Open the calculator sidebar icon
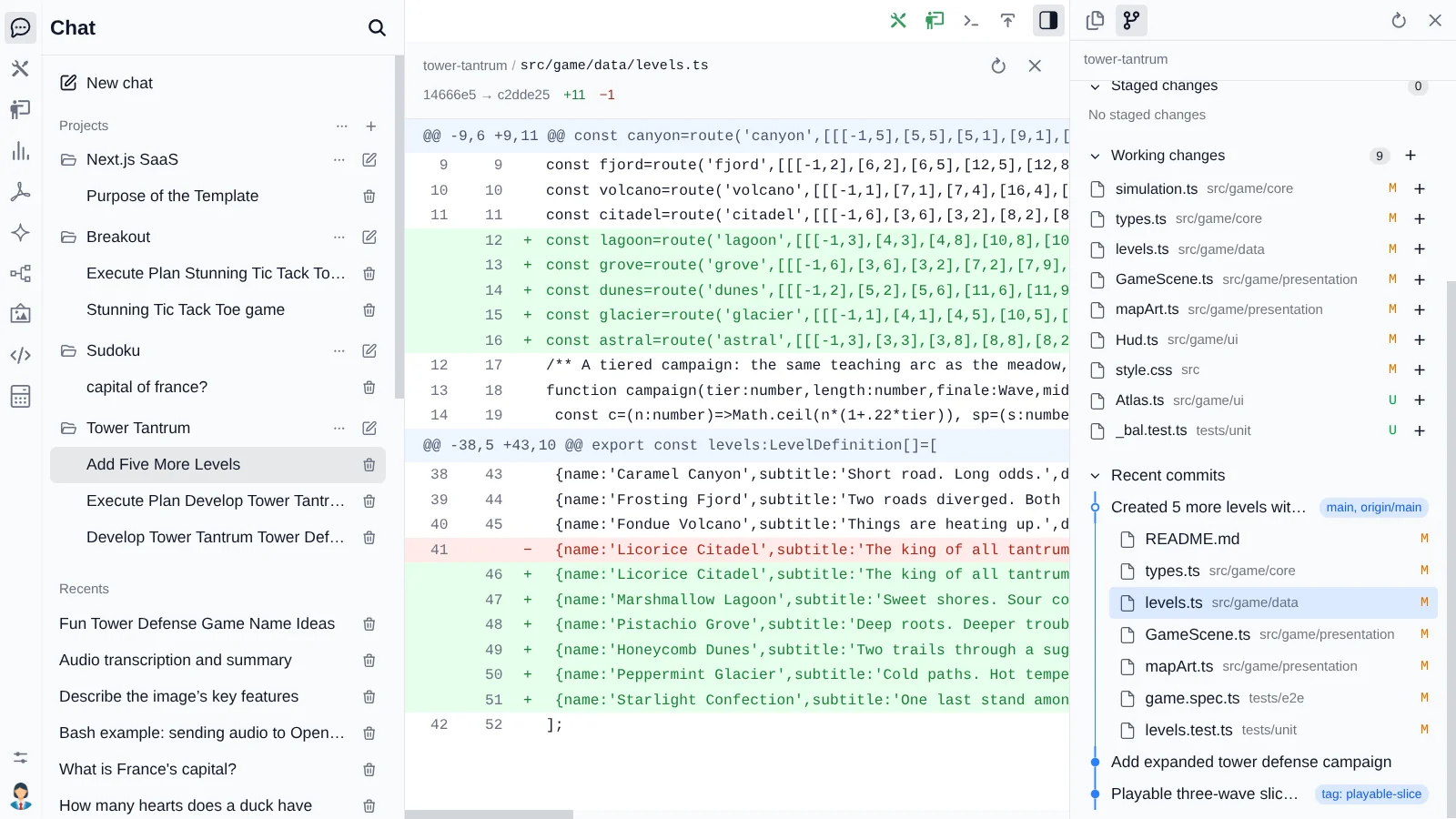 [x=20, y=396]
